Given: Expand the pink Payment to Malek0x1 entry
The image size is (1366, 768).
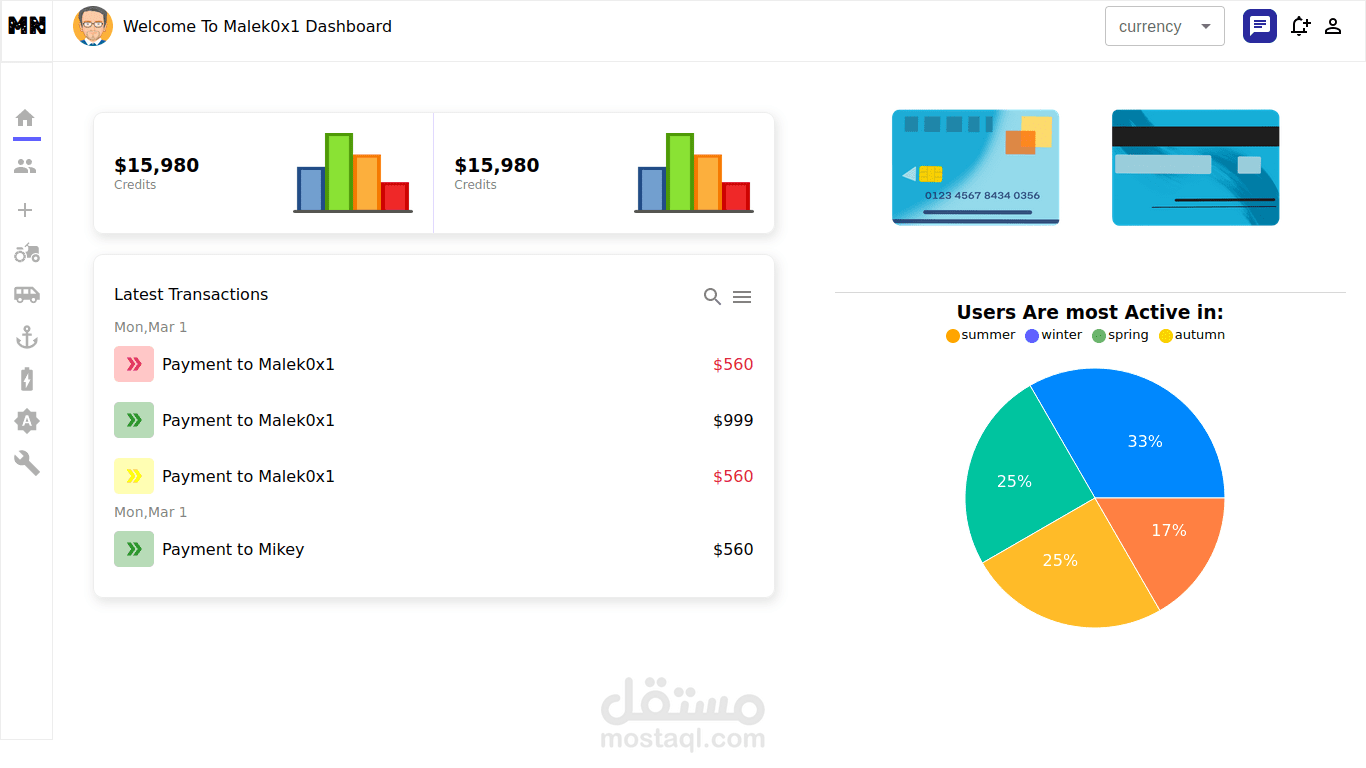Looking at the screenshot, I should [133, 364].
